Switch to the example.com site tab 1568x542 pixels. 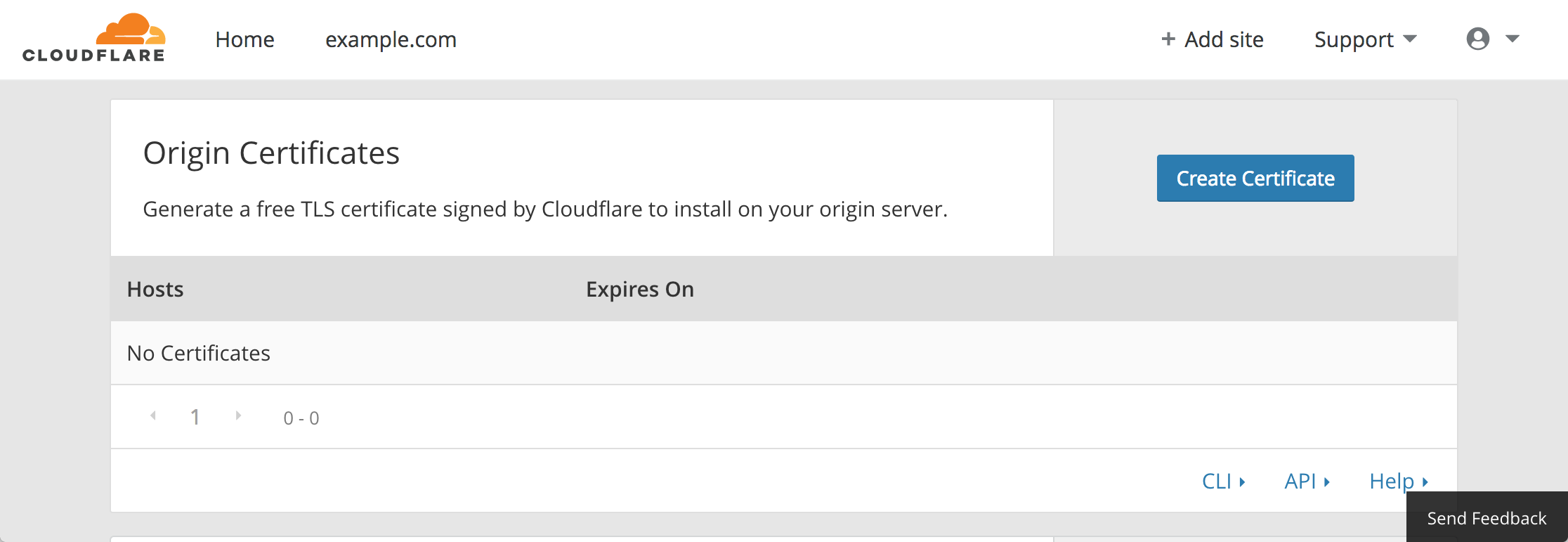(391, 39)
